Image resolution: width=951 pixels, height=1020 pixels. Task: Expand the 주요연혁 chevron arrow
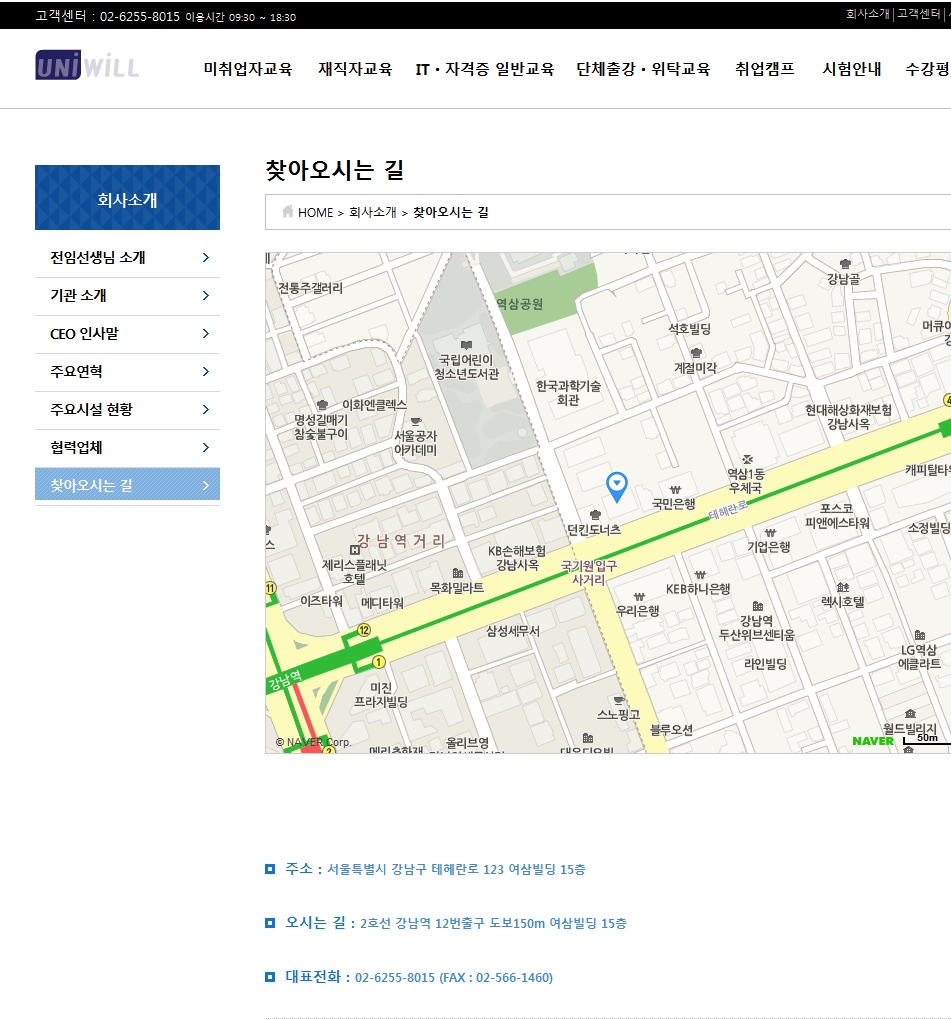[206, 371]
